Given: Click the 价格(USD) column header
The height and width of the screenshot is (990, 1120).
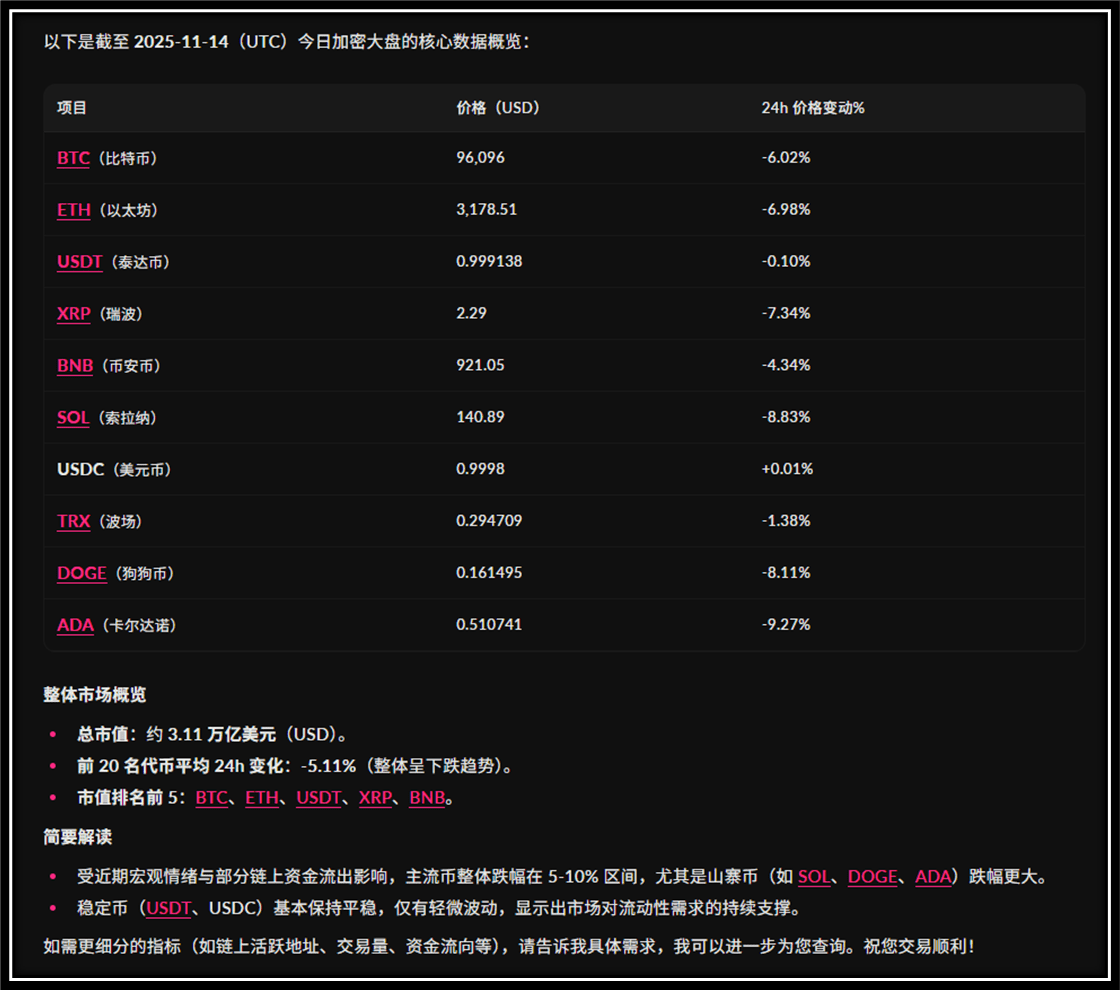Looking at the screenshot, I should click(498, 108).
